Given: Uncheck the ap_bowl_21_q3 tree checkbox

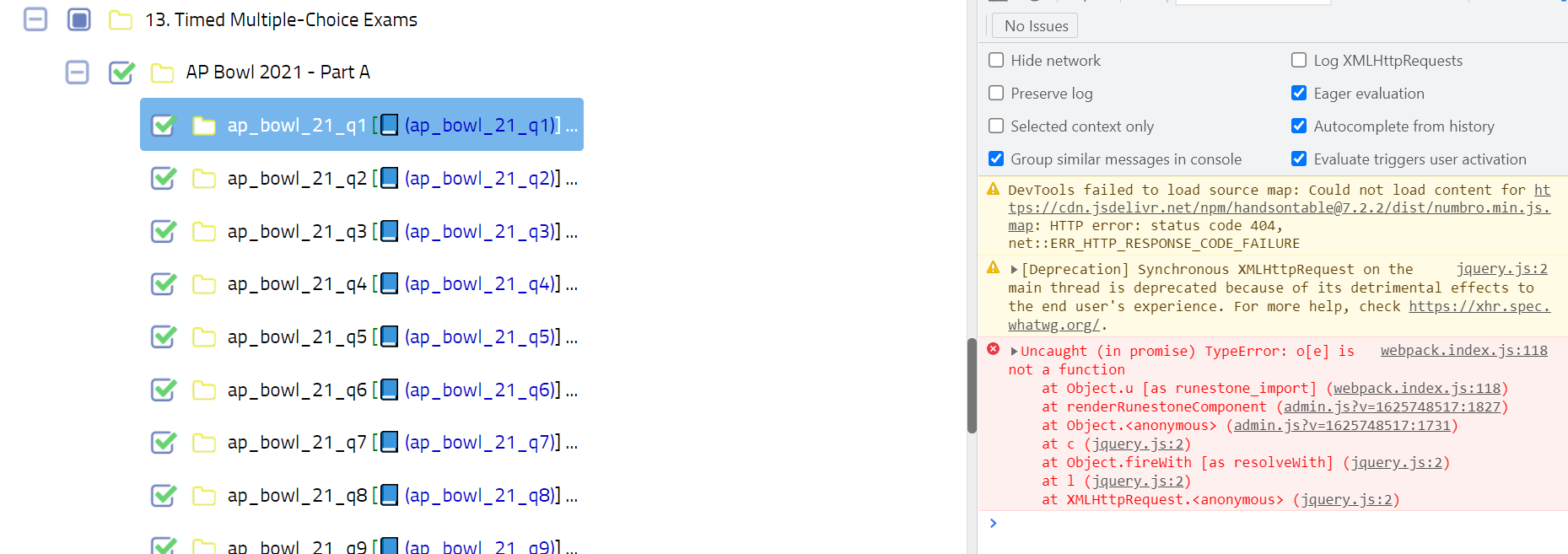Looking at the screenshot, I should [x=164, y=231].
